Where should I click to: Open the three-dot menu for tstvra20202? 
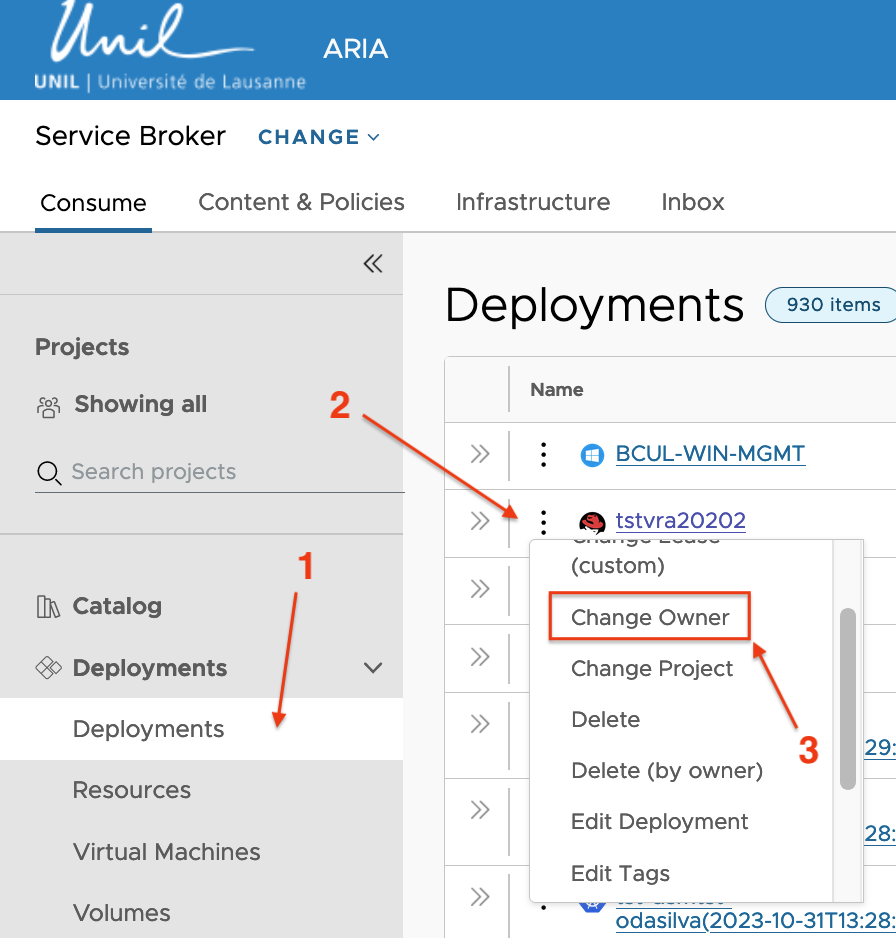point(543,521)
